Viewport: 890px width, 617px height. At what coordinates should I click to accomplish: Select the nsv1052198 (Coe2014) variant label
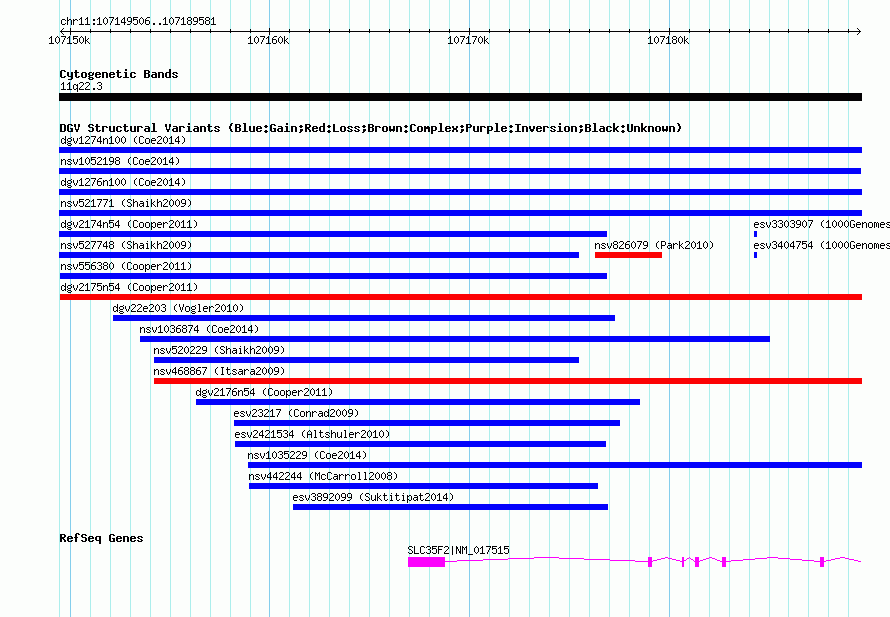click(x=120, y=161)
